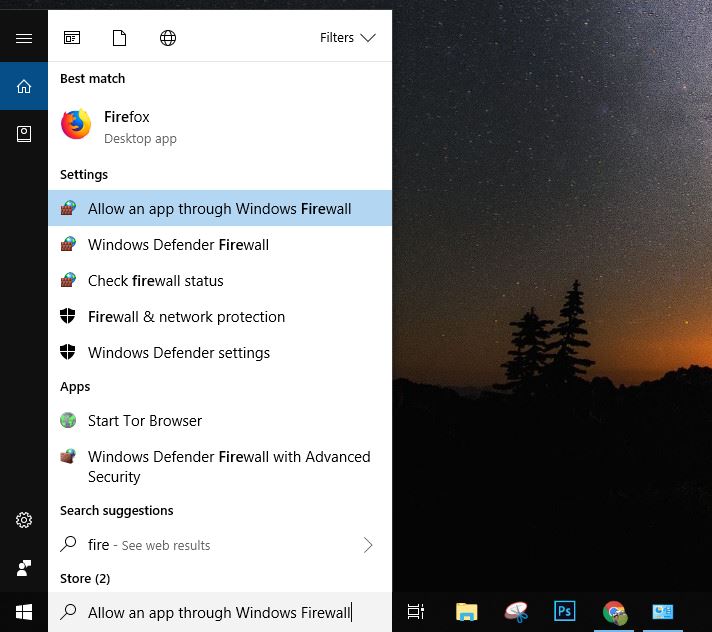Launch Start Tor Browser app
This screenshot has width=712, height=632.
[220, 420]
